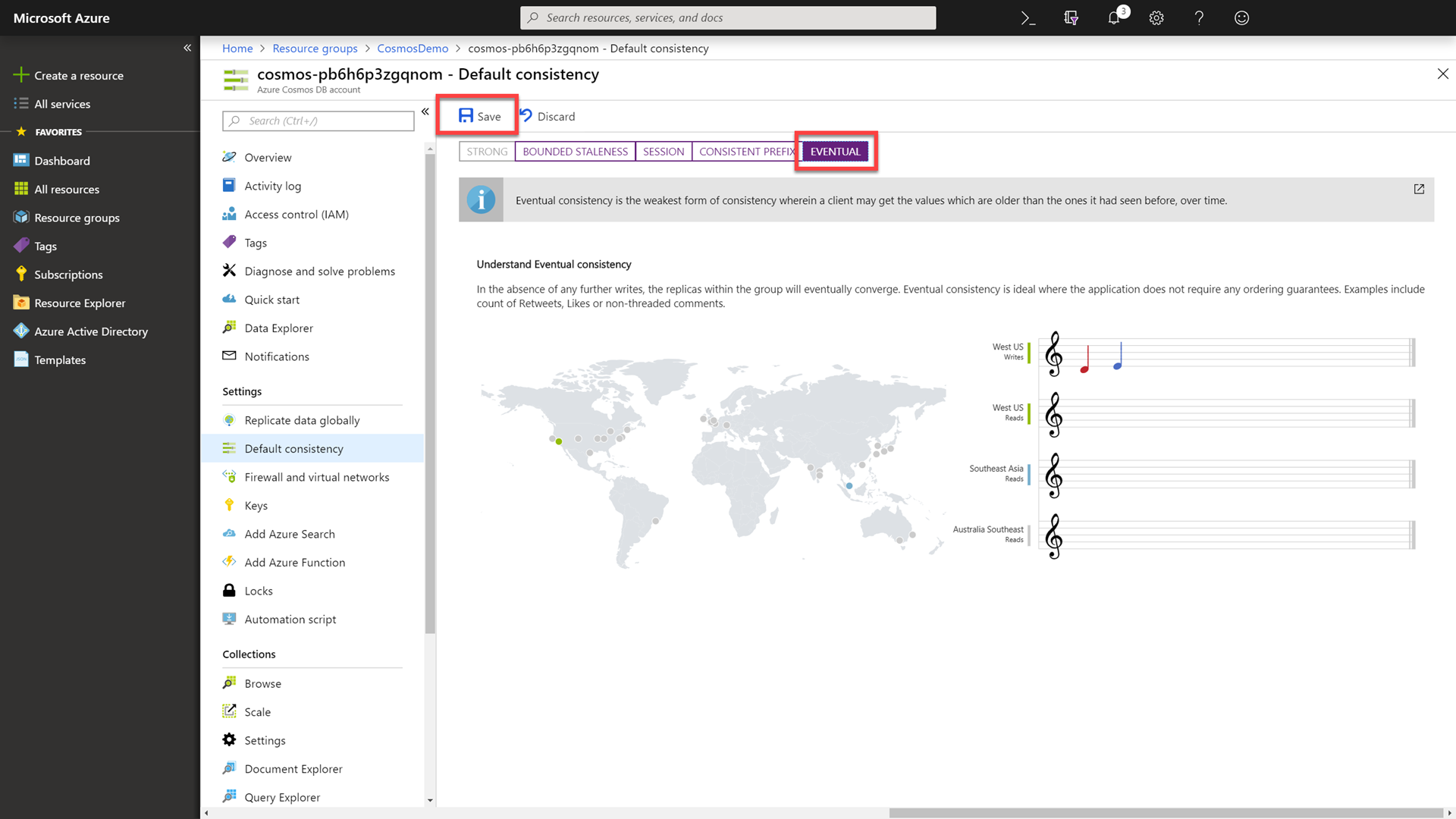This screenshot has height=819, width=1456.
Task: Open the Firewall and virtual networks settings
Action: click(317, 476)
